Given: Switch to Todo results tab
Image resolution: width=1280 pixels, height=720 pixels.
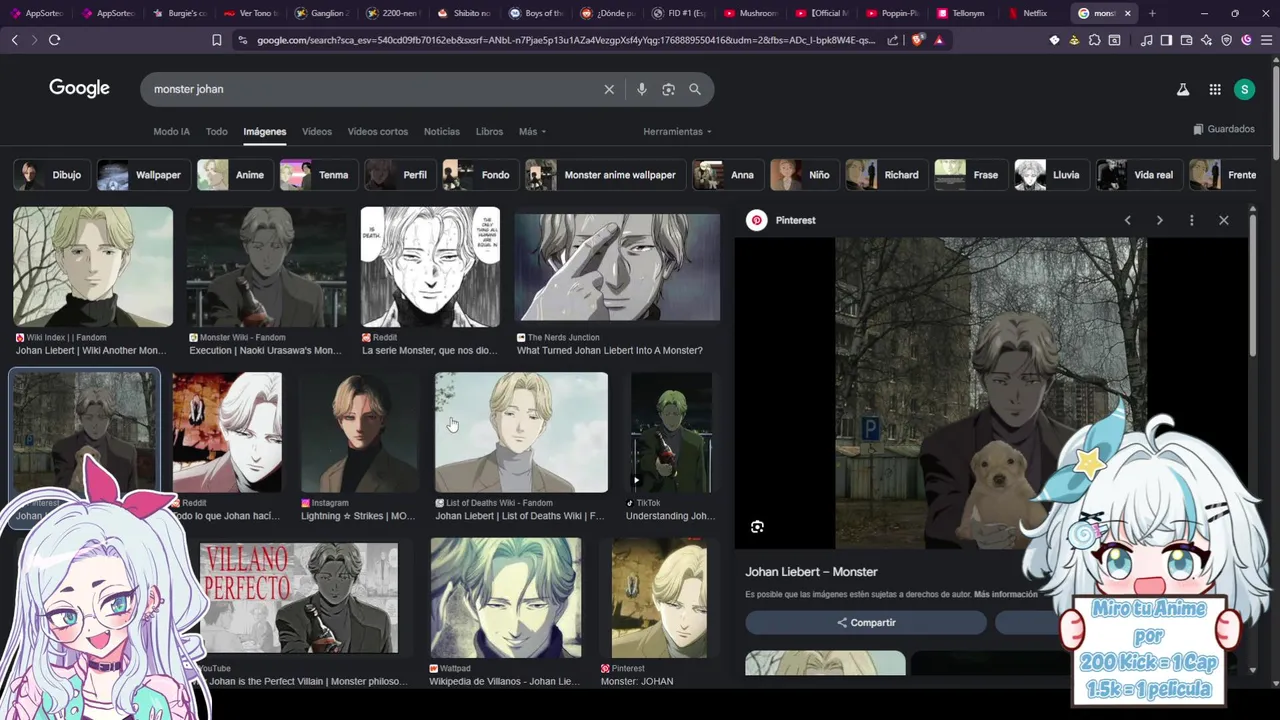Looking at the screenshot, I should tap(217, 132).
